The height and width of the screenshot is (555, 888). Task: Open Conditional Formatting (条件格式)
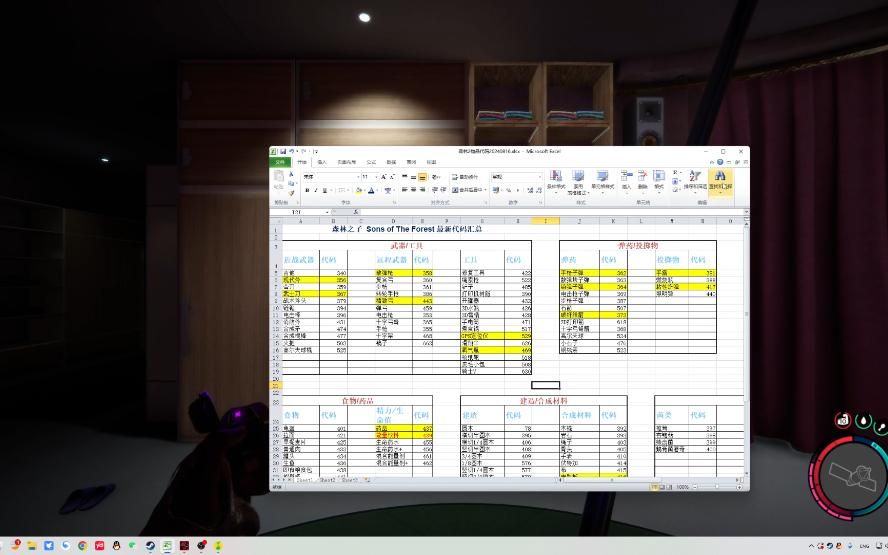[556, 181]
